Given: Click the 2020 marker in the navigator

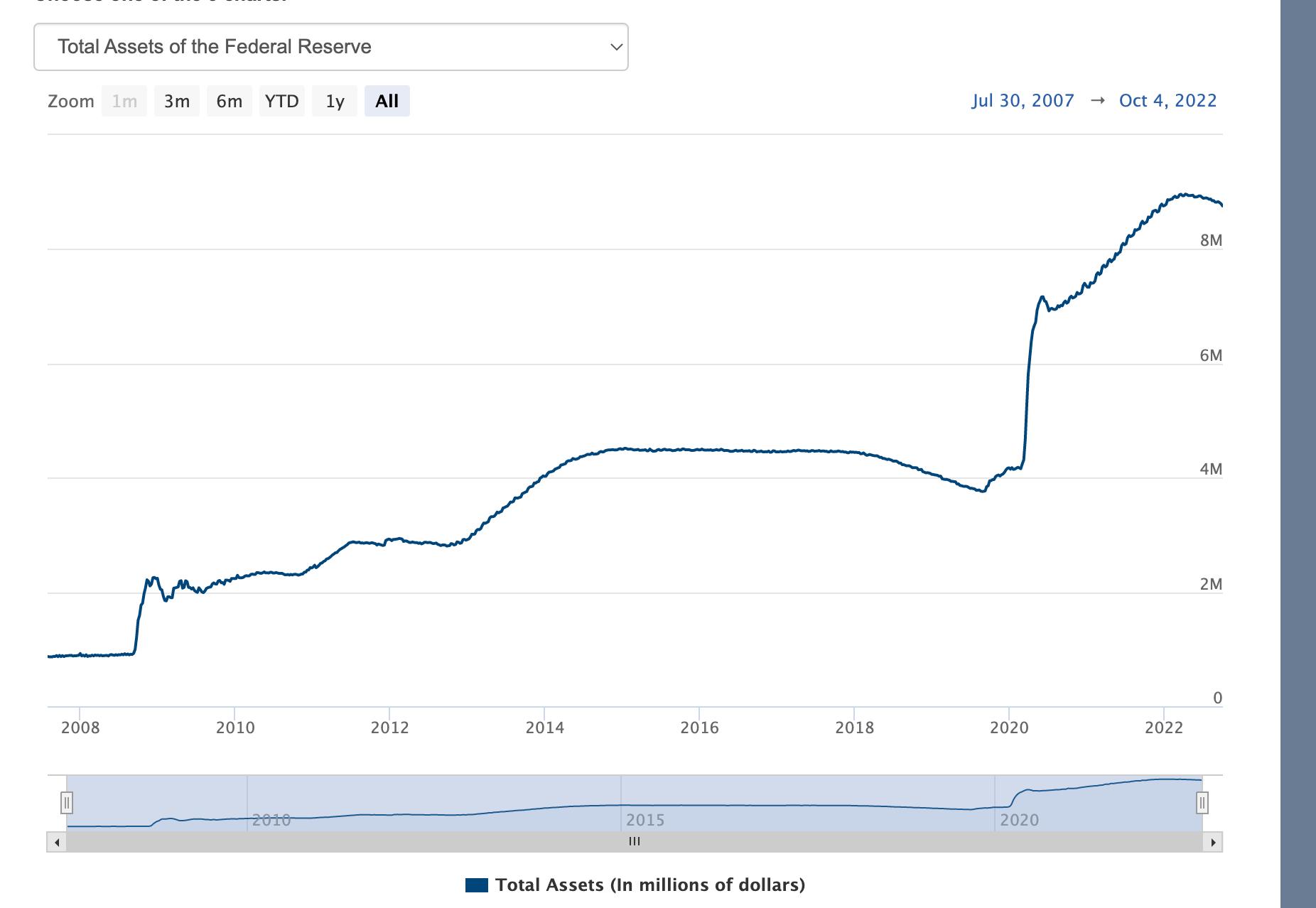Looking at the screenshot, I should [x=1019, y=820].
